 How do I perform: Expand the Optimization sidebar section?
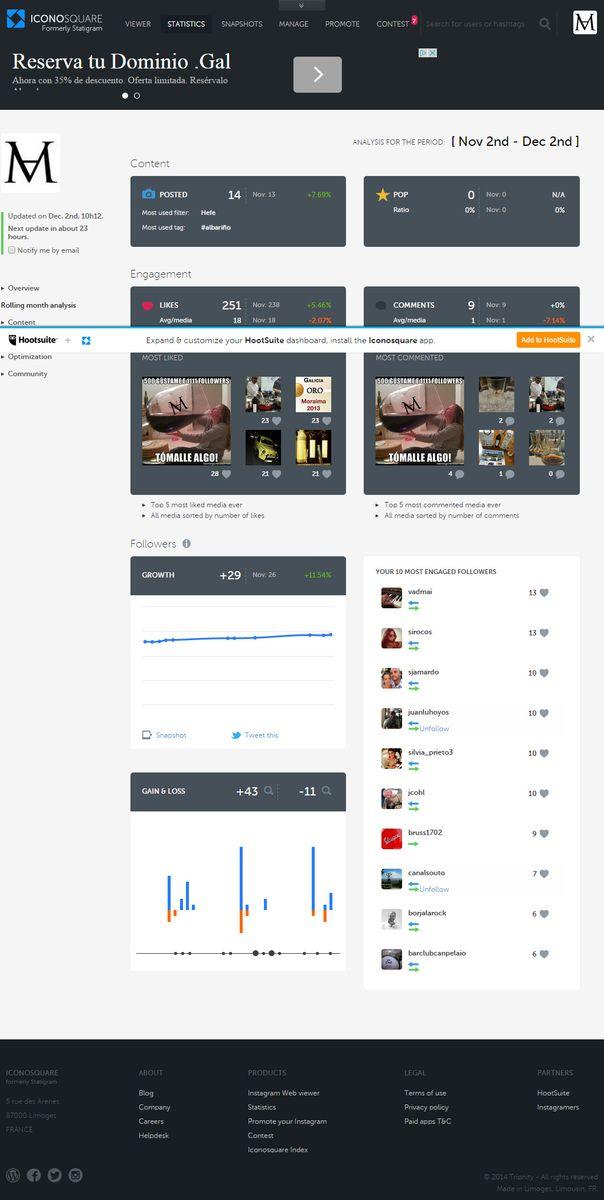click(29, 356)
